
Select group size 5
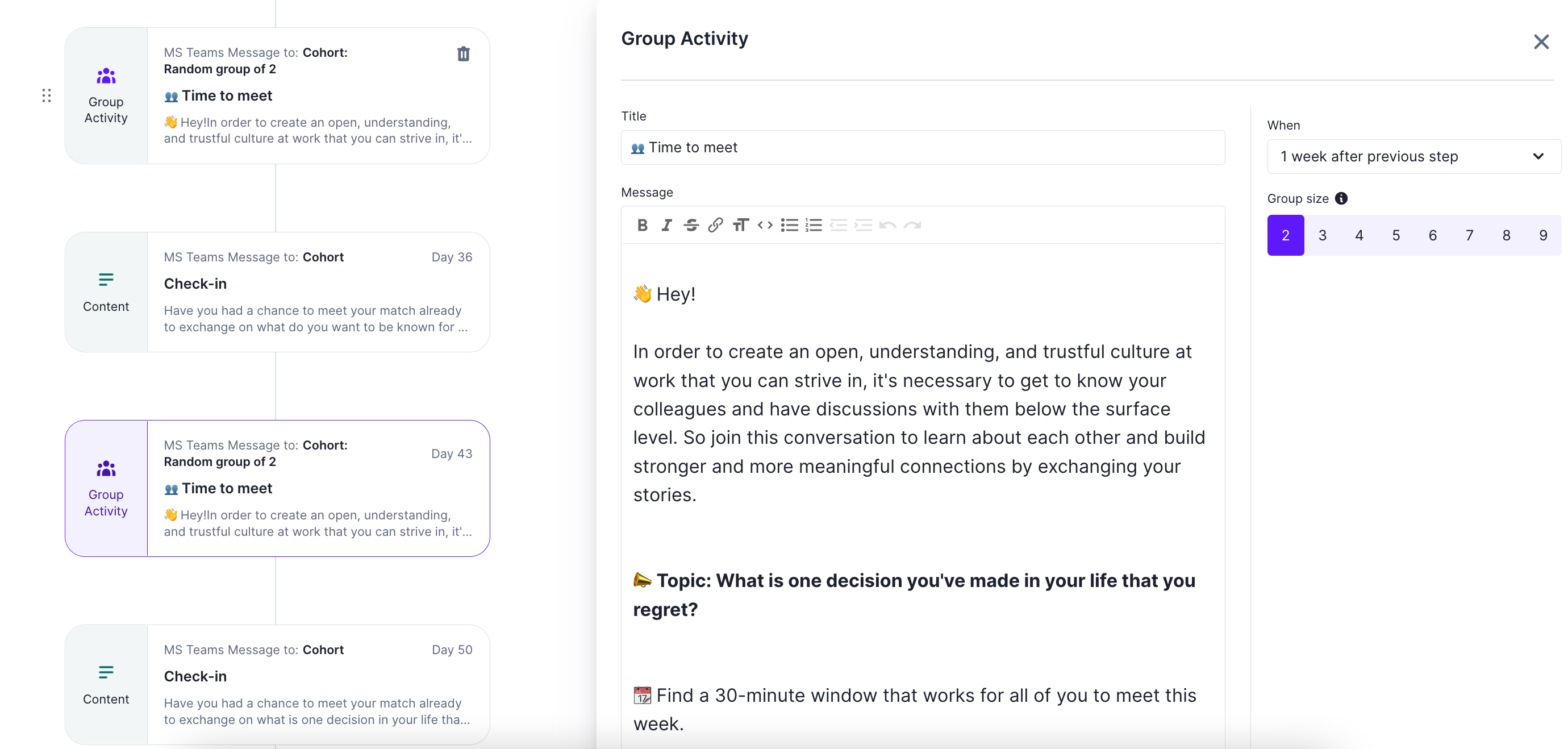tap(1396, 235)
